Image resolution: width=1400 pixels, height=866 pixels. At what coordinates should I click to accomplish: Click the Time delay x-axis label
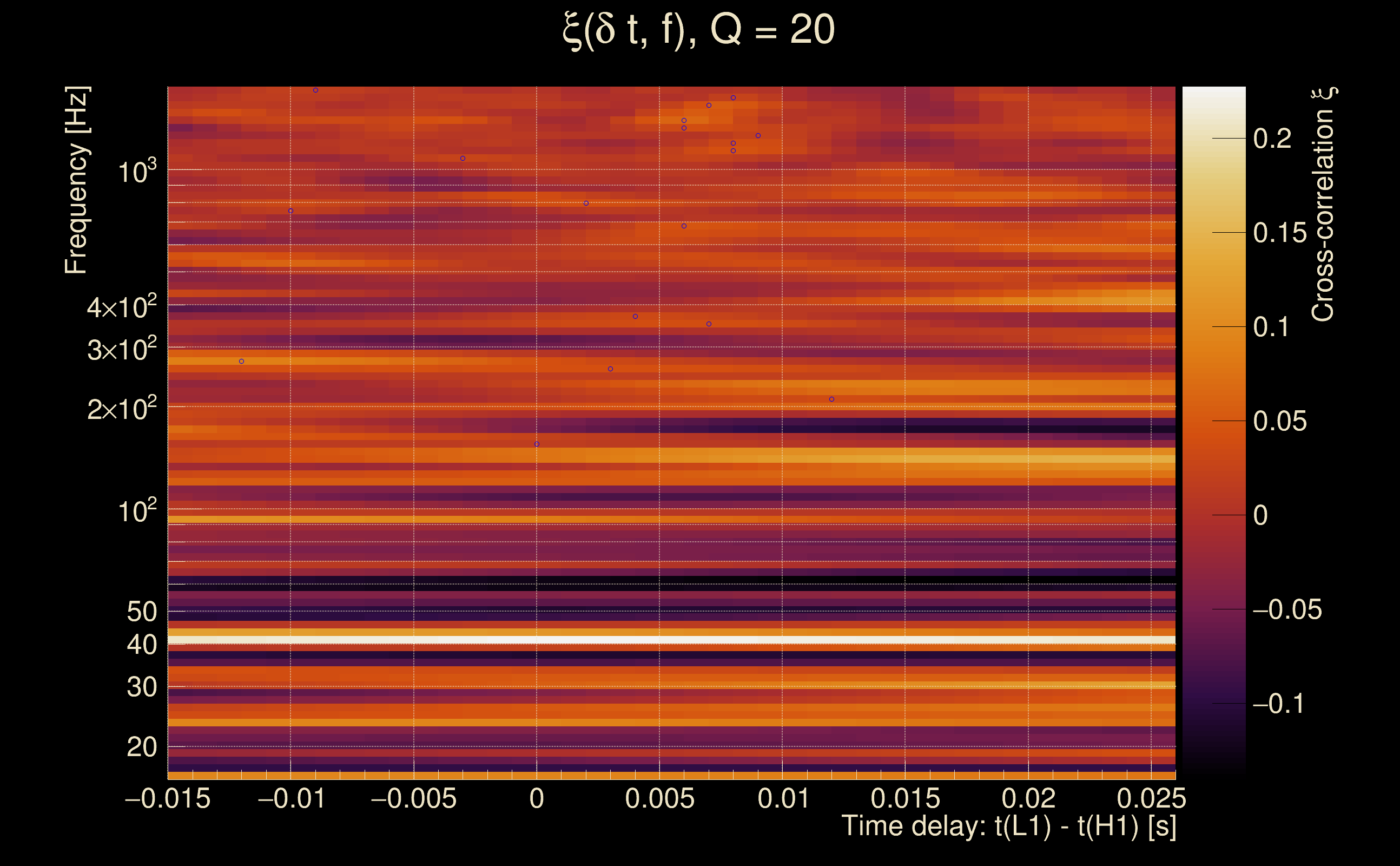pyautogui.click(x=1008, y=826)
